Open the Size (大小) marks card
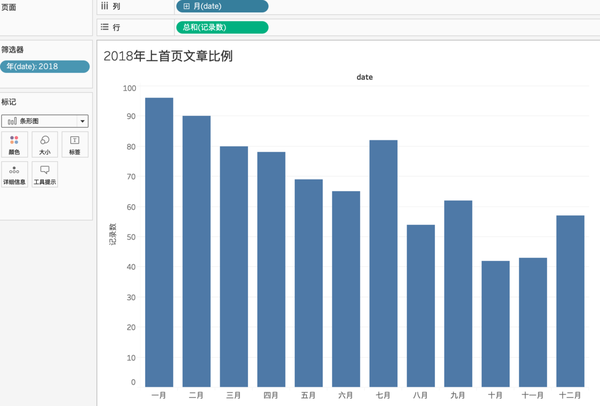 [x=45, y=145]
